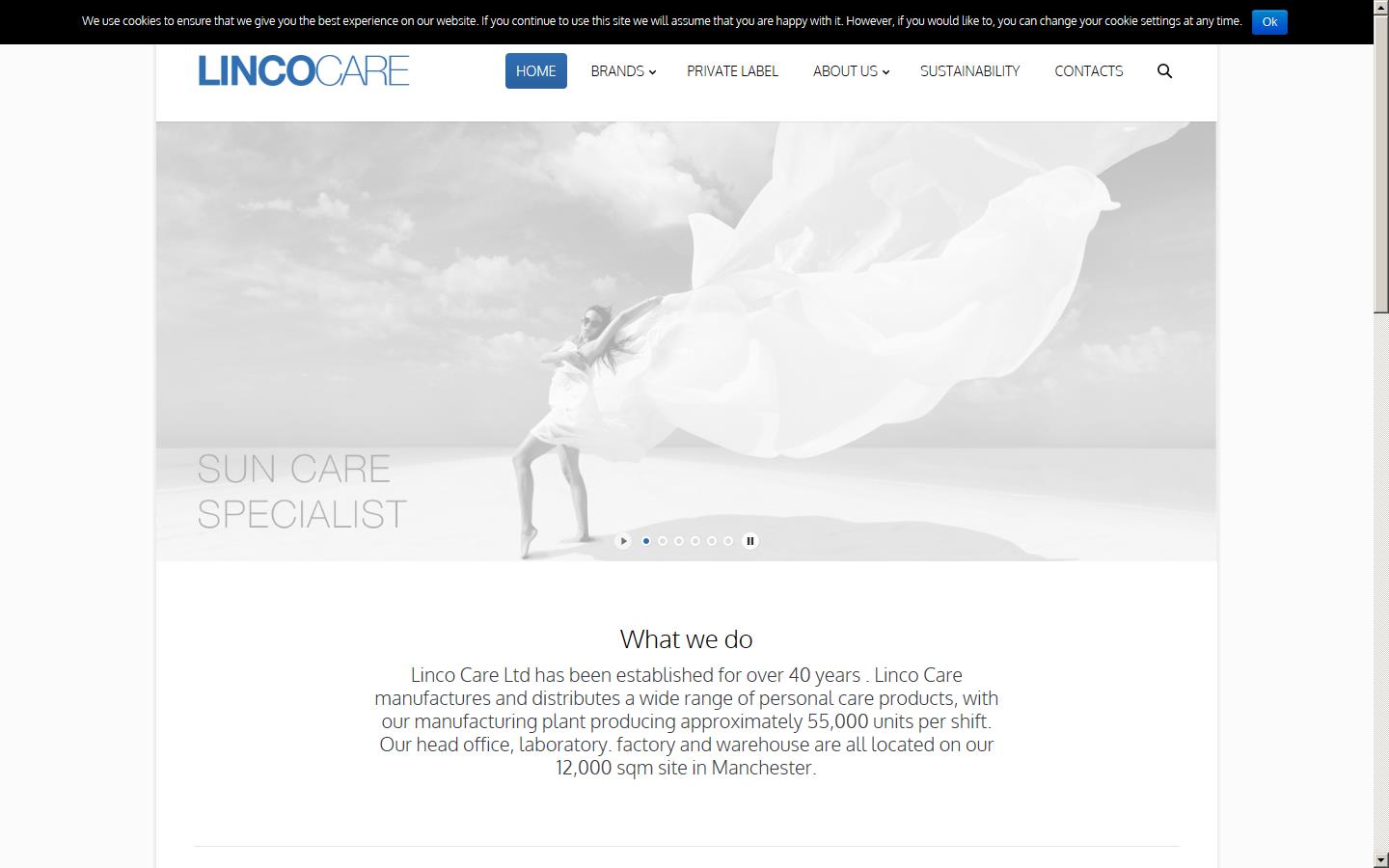Click the LINCOCARE logo
The height and width of the screenshot is (868, 1389).
[303, 69]
